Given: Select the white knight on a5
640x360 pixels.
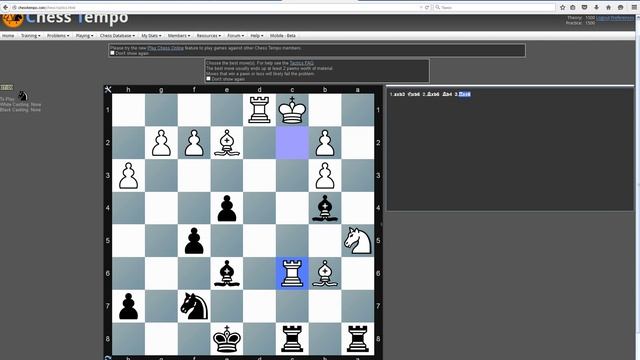Looking at the screenshot, I should (x=358, y=240).
